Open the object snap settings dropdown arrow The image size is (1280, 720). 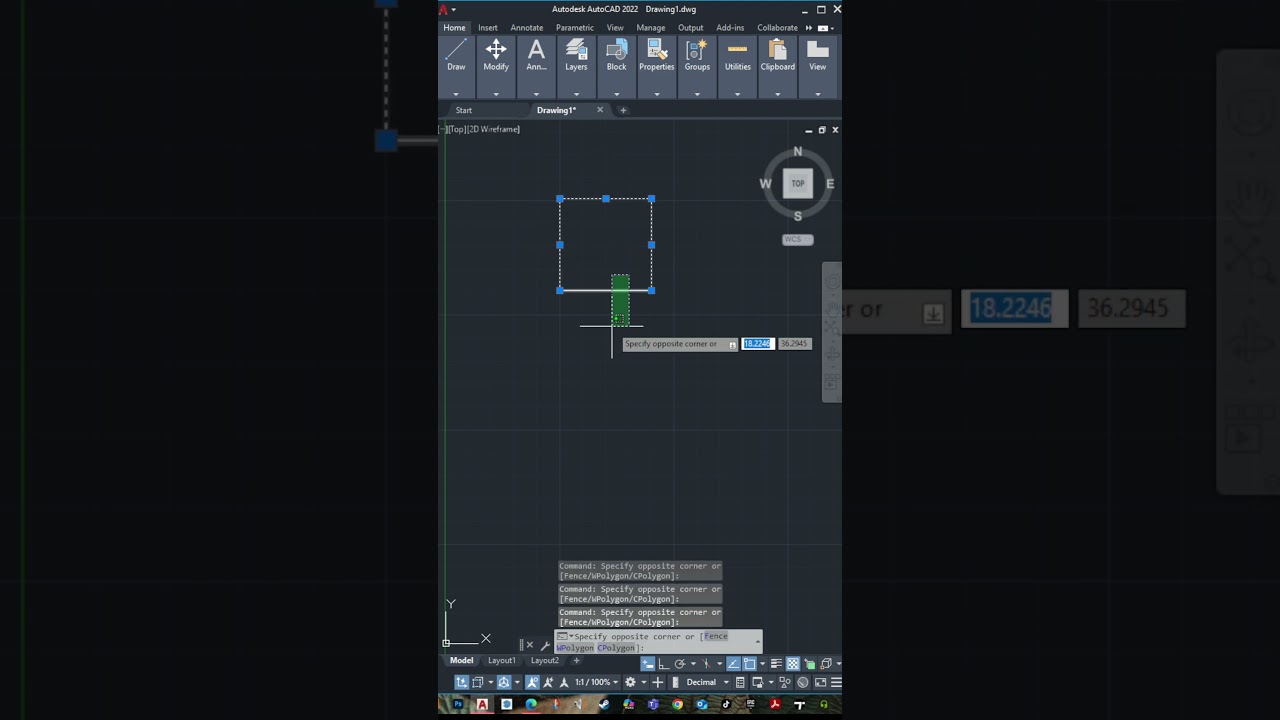762,663
